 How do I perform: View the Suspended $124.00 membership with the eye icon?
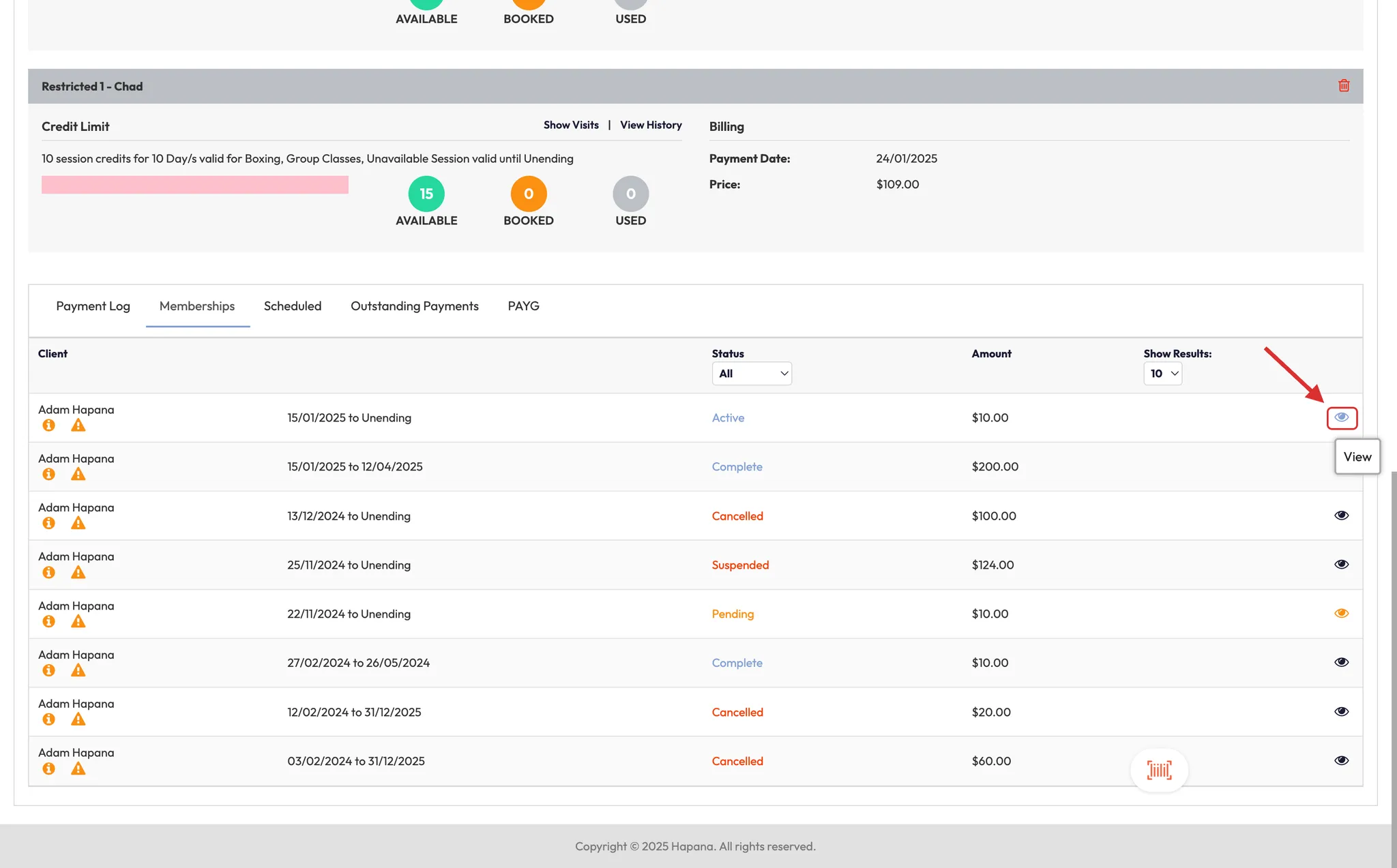pos(1341,565)
